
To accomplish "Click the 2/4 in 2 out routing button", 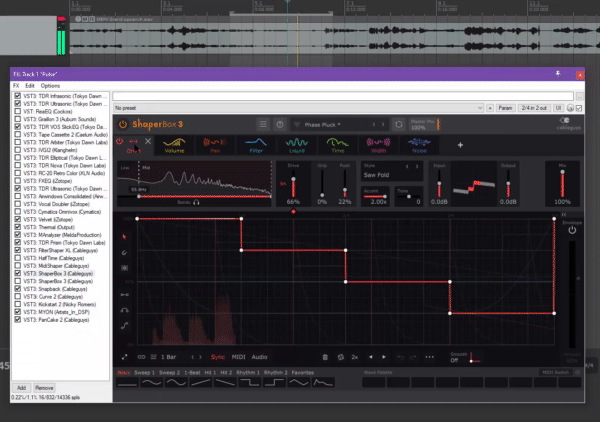I will coord(534,108).
